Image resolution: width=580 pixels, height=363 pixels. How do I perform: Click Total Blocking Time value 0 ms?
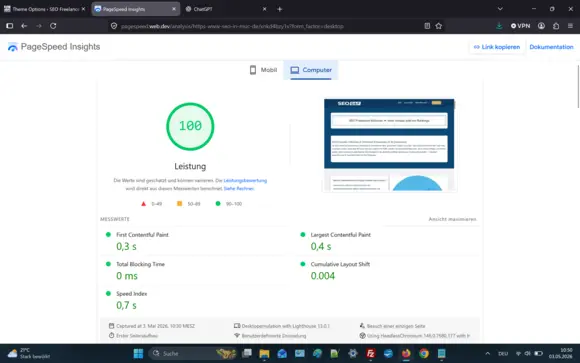(127, 276)
